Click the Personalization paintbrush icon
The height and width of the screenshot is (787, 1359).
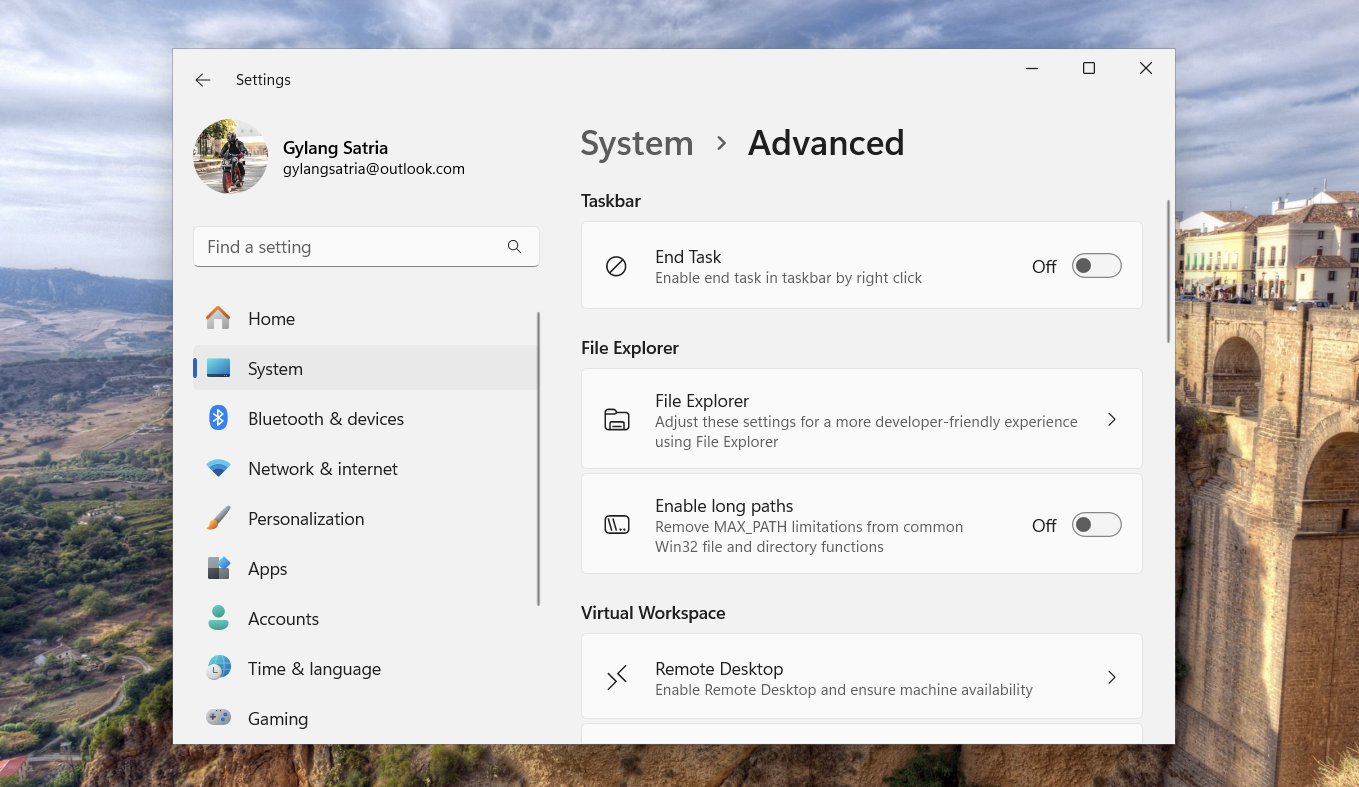point(218,519)
